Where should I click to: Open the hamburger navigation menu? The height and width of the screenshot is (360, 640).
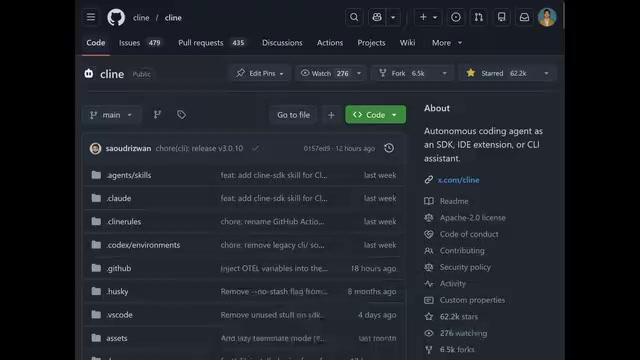click(91, 17)
